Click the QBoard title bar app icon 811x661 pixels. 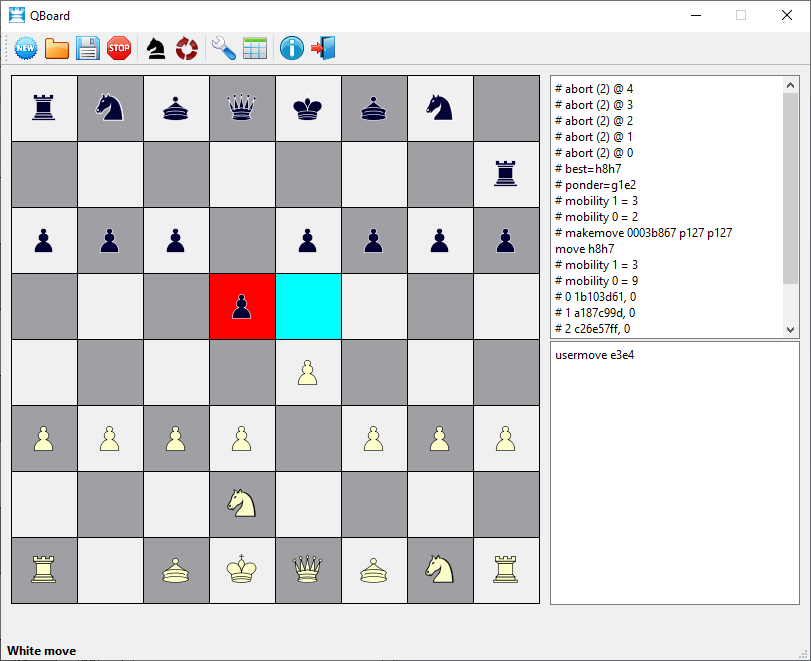(x=17, y=16)
